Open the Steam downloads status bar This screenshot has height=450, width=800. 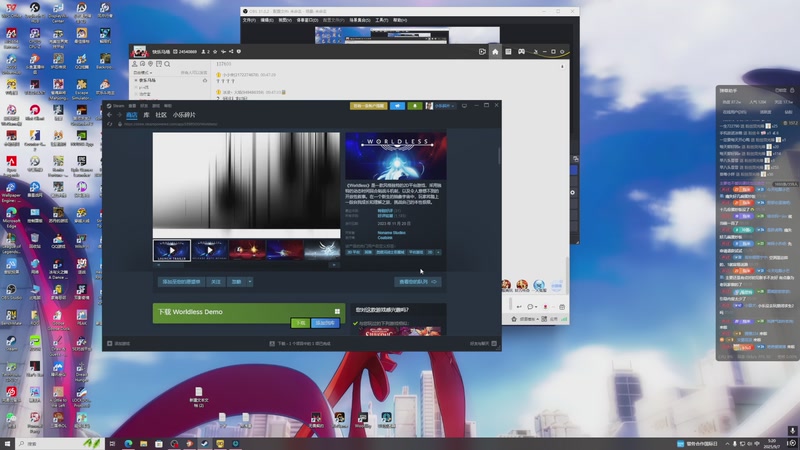(x=300, y=343)
